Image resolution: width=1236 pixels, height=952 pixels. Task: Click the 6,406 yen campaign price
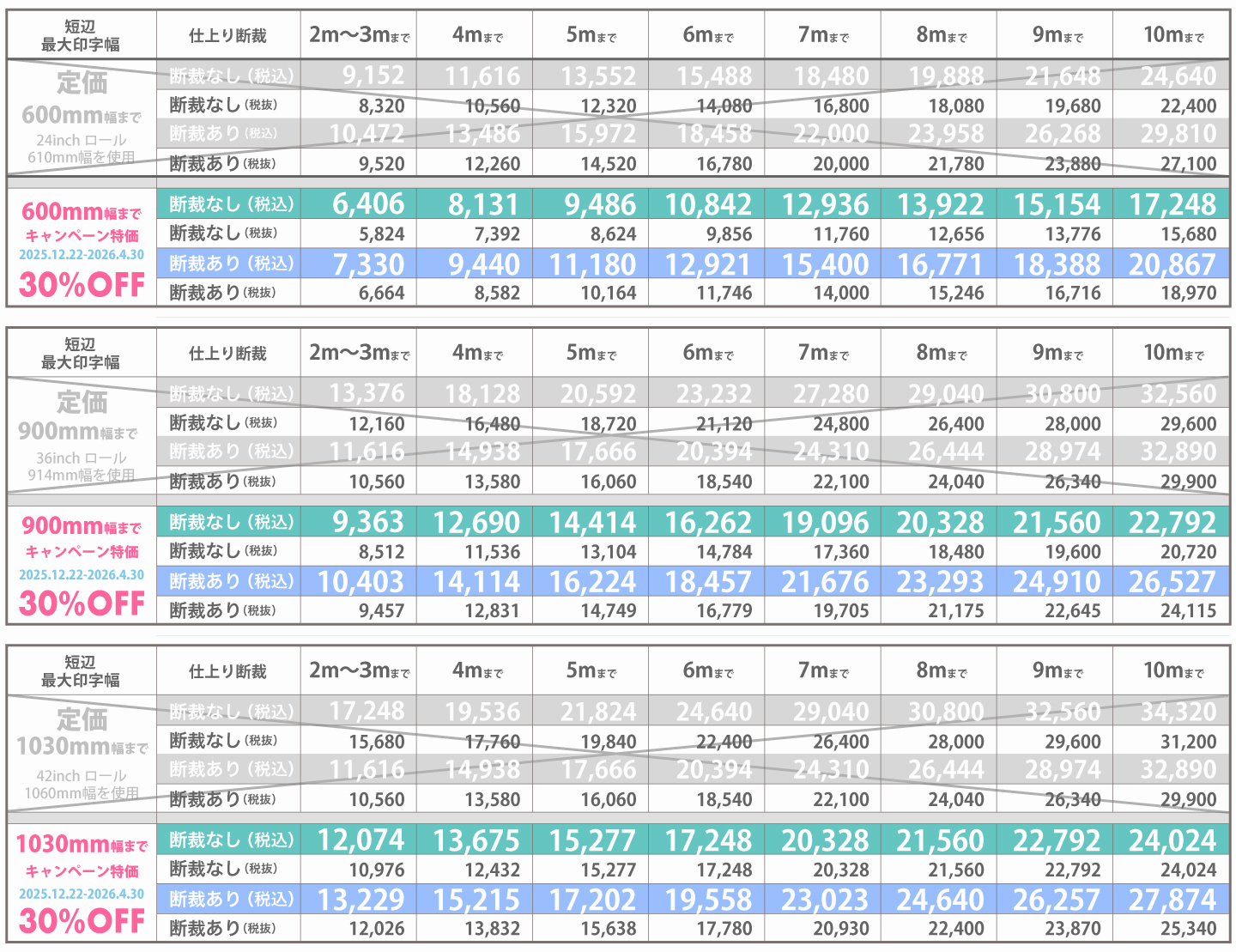pyautogui.click(x=367, y=204)
